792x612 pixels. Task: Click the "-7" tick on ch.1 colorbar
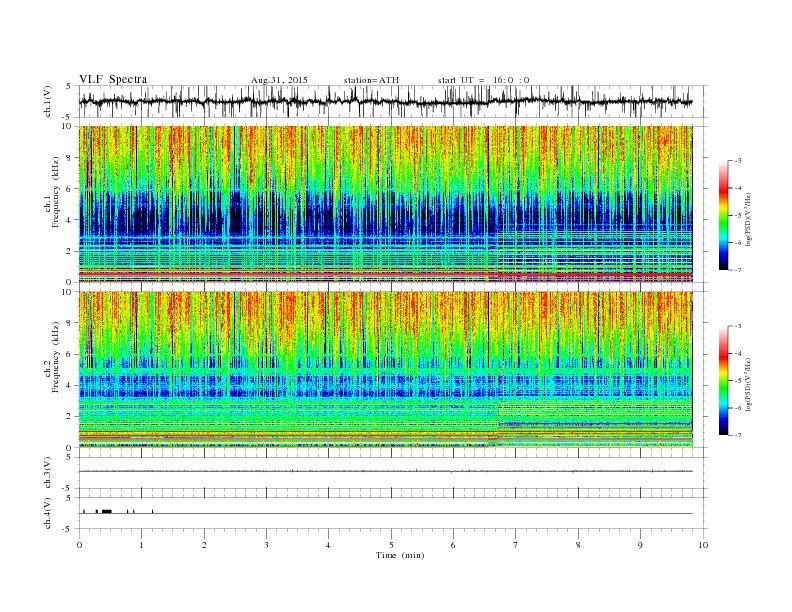(x=738, y=270)
